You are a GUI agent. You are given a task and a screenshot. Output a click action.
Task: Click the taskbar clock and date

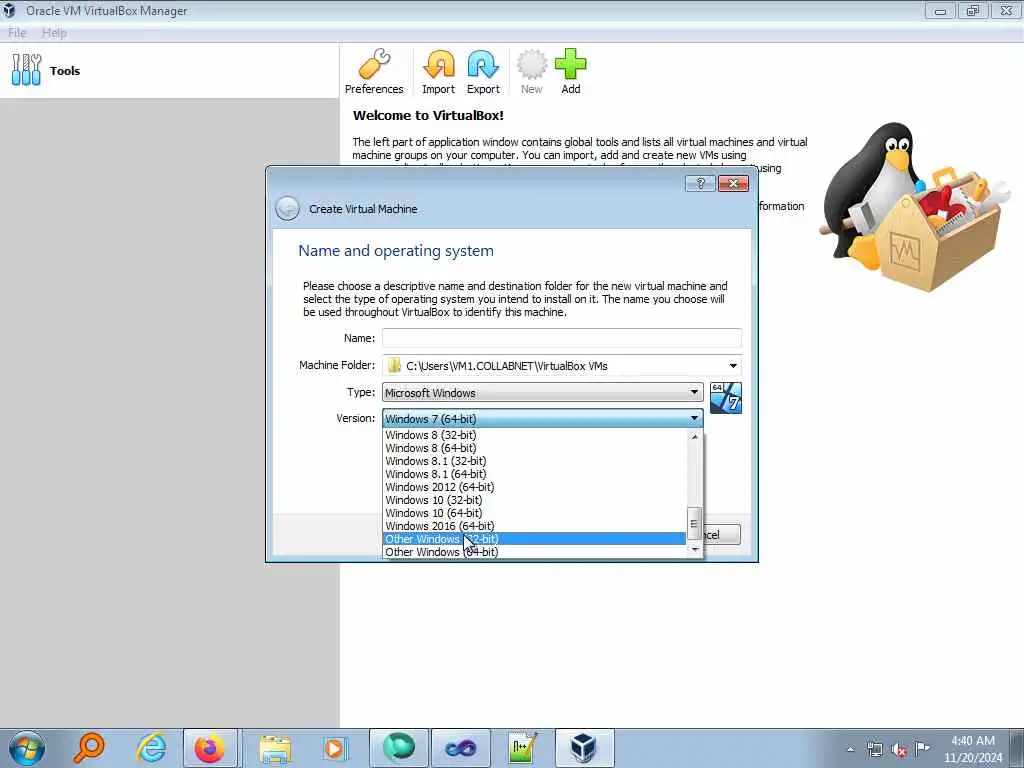click(x=972, y=749)
